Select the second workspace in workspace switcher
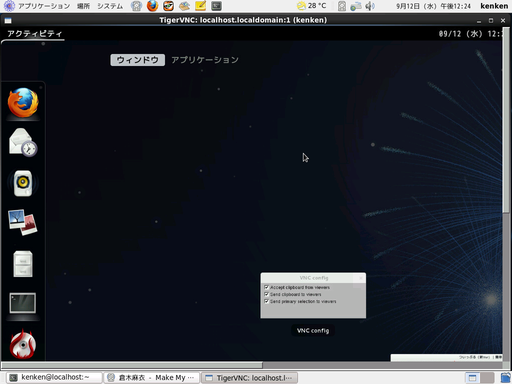Viewport: 512px width, 384px height. [487, 378]
